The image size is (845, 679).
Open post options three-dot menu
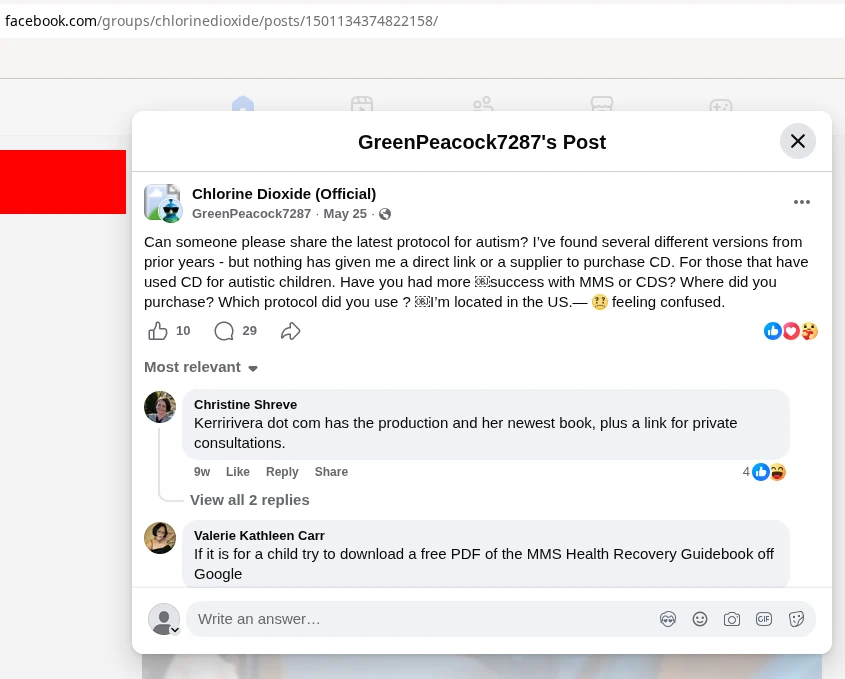[x=801, y=202]
